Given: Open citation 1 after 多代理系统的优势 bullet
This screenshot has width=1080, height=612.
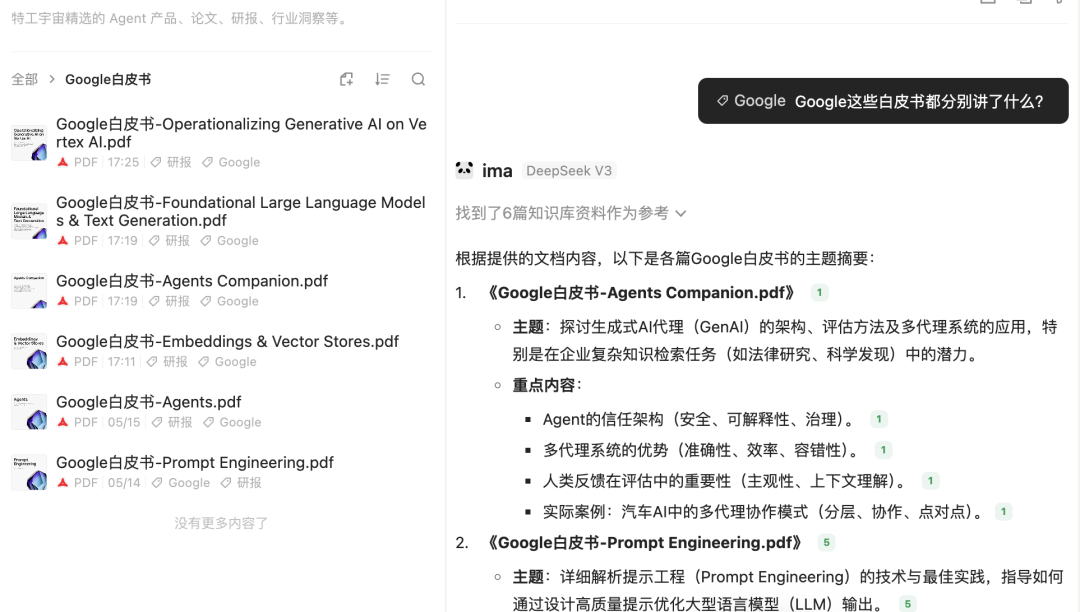Looking at the screenshot, I should 883,450.
